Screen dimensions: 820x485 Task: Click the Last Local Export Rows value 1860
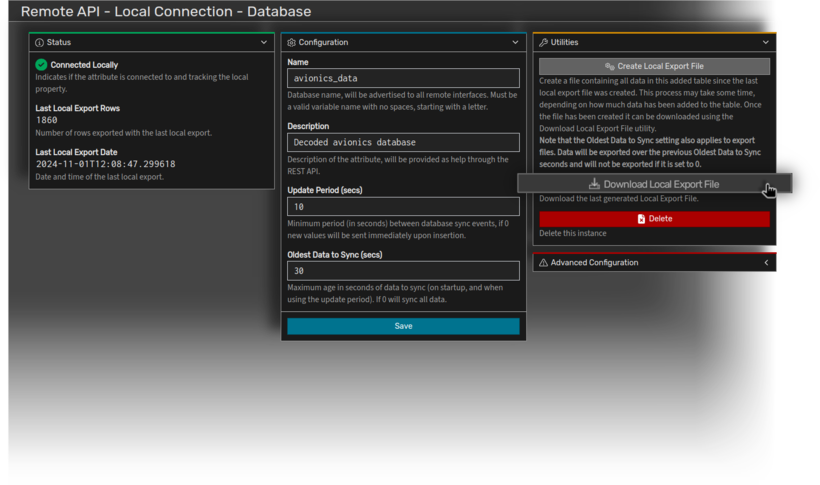pos(47,120)
